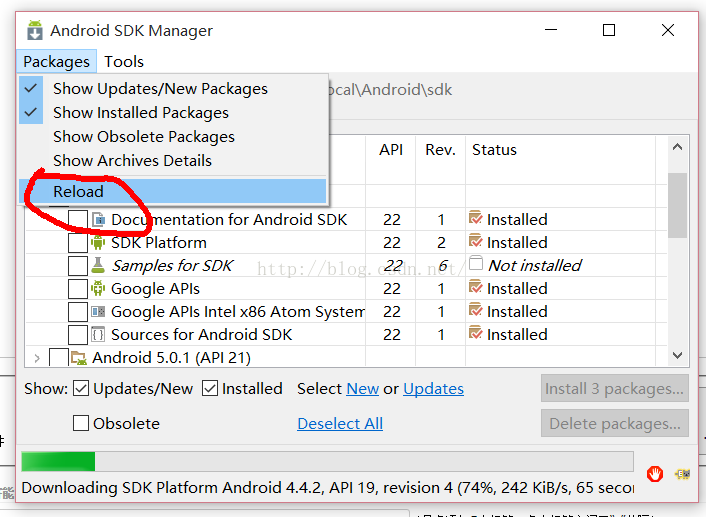The width and height of the screenshot is (706, 517).
Task: Select the Samples for SDK row text
Action: (x=172, y=266)
